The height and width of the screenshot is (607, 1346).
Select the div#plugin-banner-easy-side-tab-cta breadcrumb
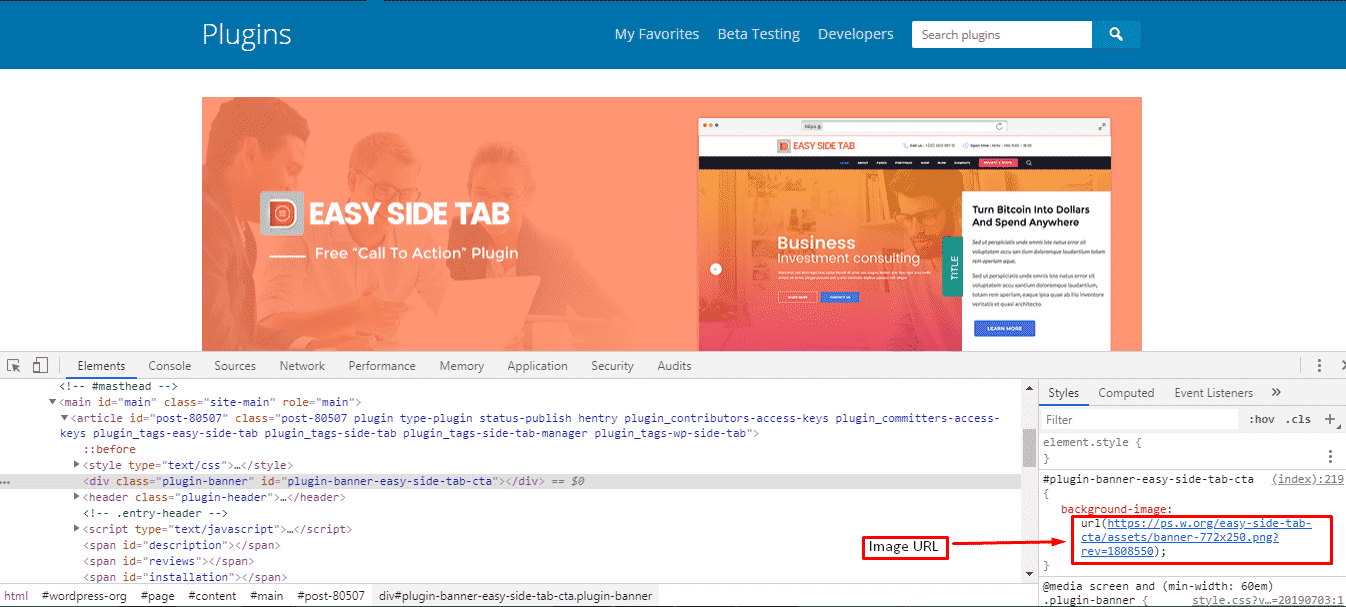(515, 596)
